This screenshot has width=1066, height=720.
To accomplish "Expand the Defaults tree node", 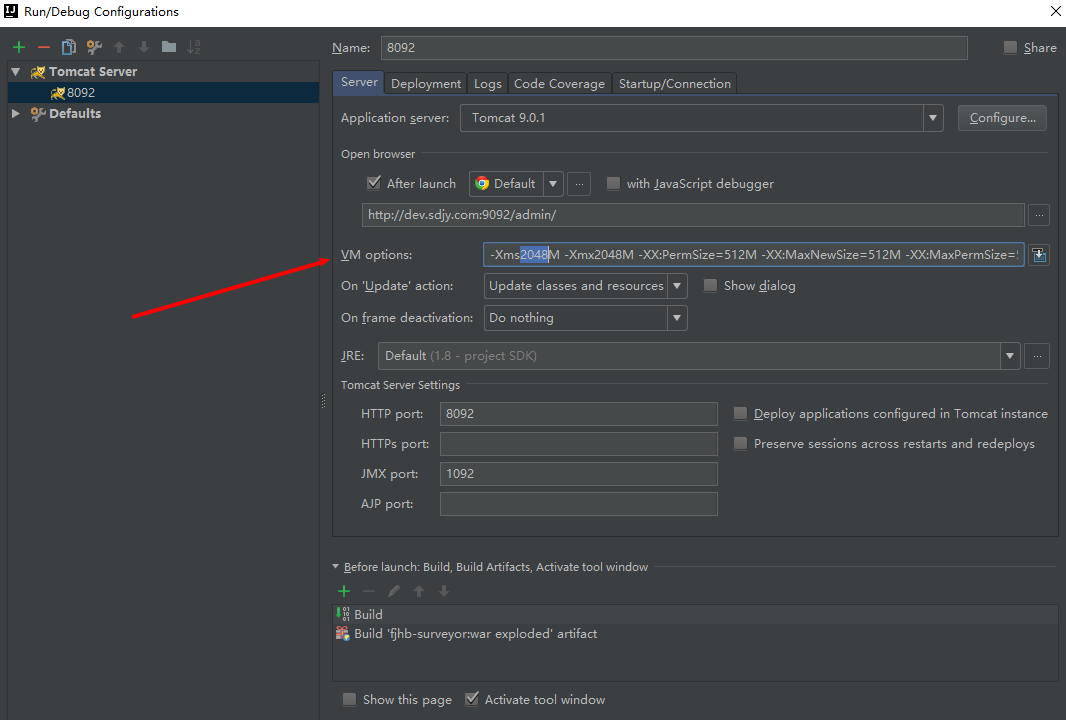I will point(16,114).
